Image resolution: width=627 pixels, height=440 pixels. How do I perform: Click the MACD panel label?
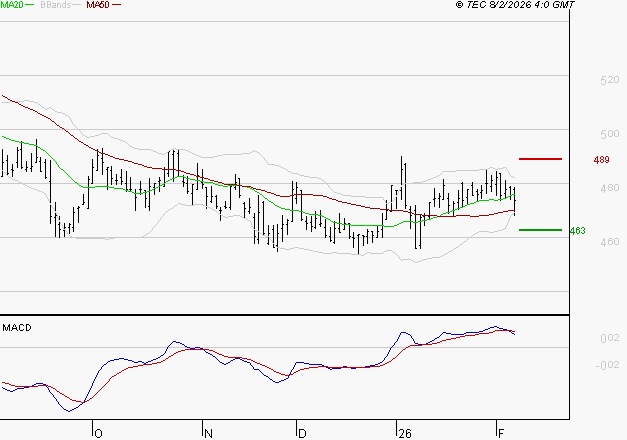click(x=17, y=328)
